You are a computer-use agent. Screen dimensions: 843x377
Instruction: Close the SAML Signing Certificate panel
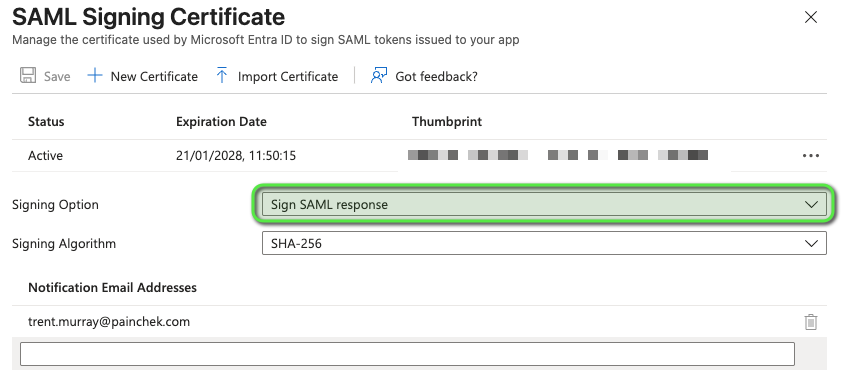pyautogui.click(x=811, y=17)
